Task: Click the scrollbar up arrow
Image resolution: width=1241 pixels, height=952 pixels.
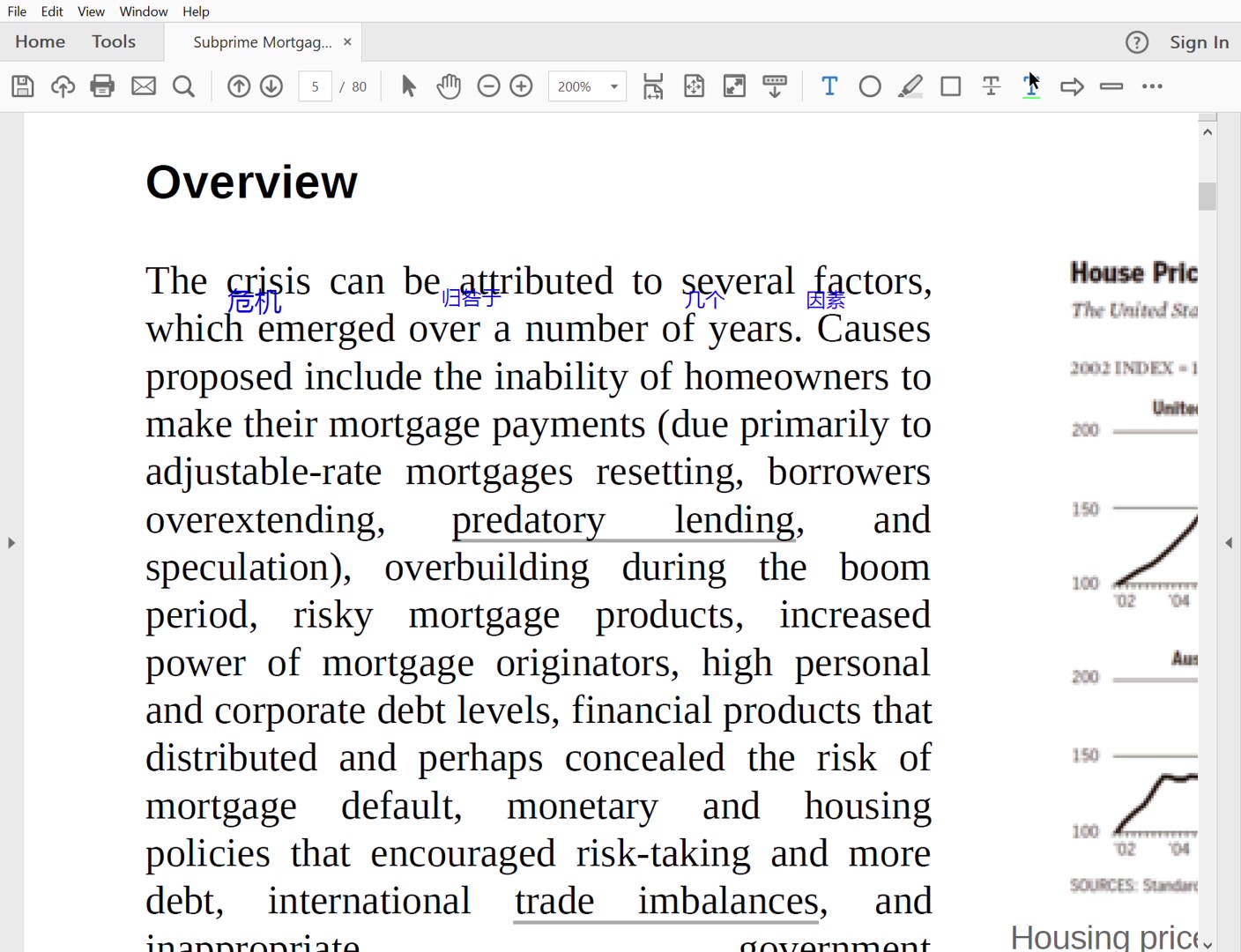Action: (1208, 132)
